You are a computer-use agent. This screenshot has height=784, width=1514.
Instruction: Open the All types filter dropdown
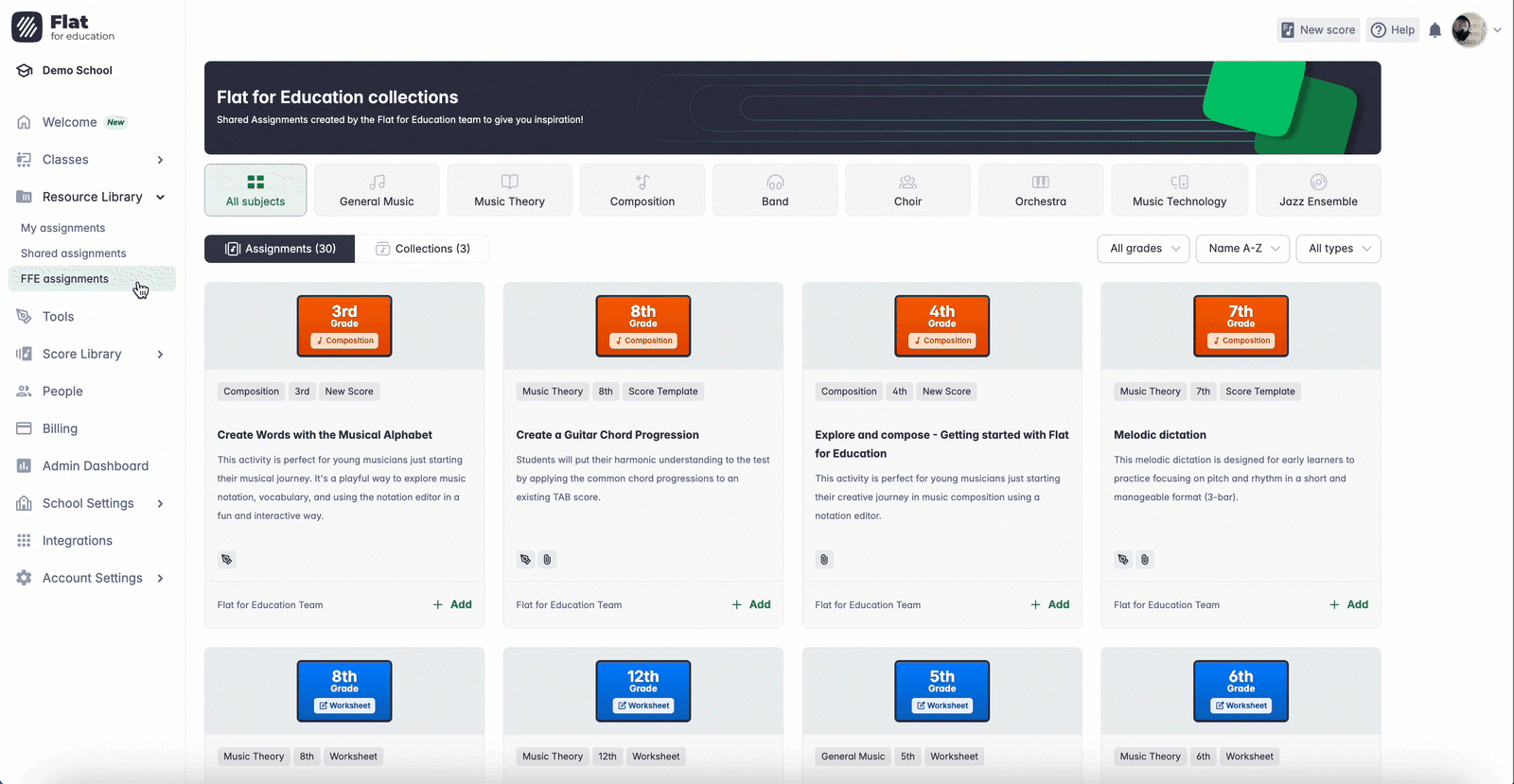(1338, 249)
